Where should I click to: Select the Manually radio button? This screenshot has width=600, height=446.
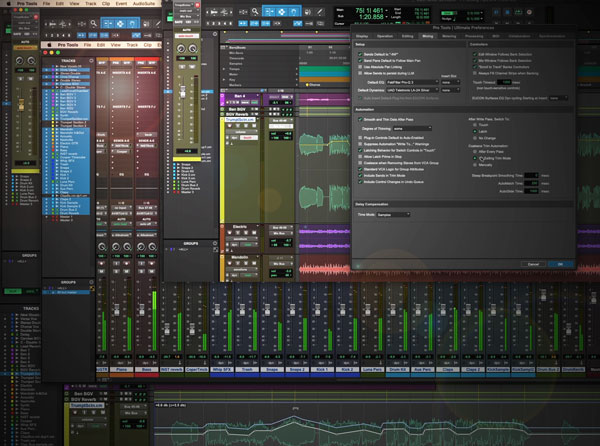[x=475, y=165]
